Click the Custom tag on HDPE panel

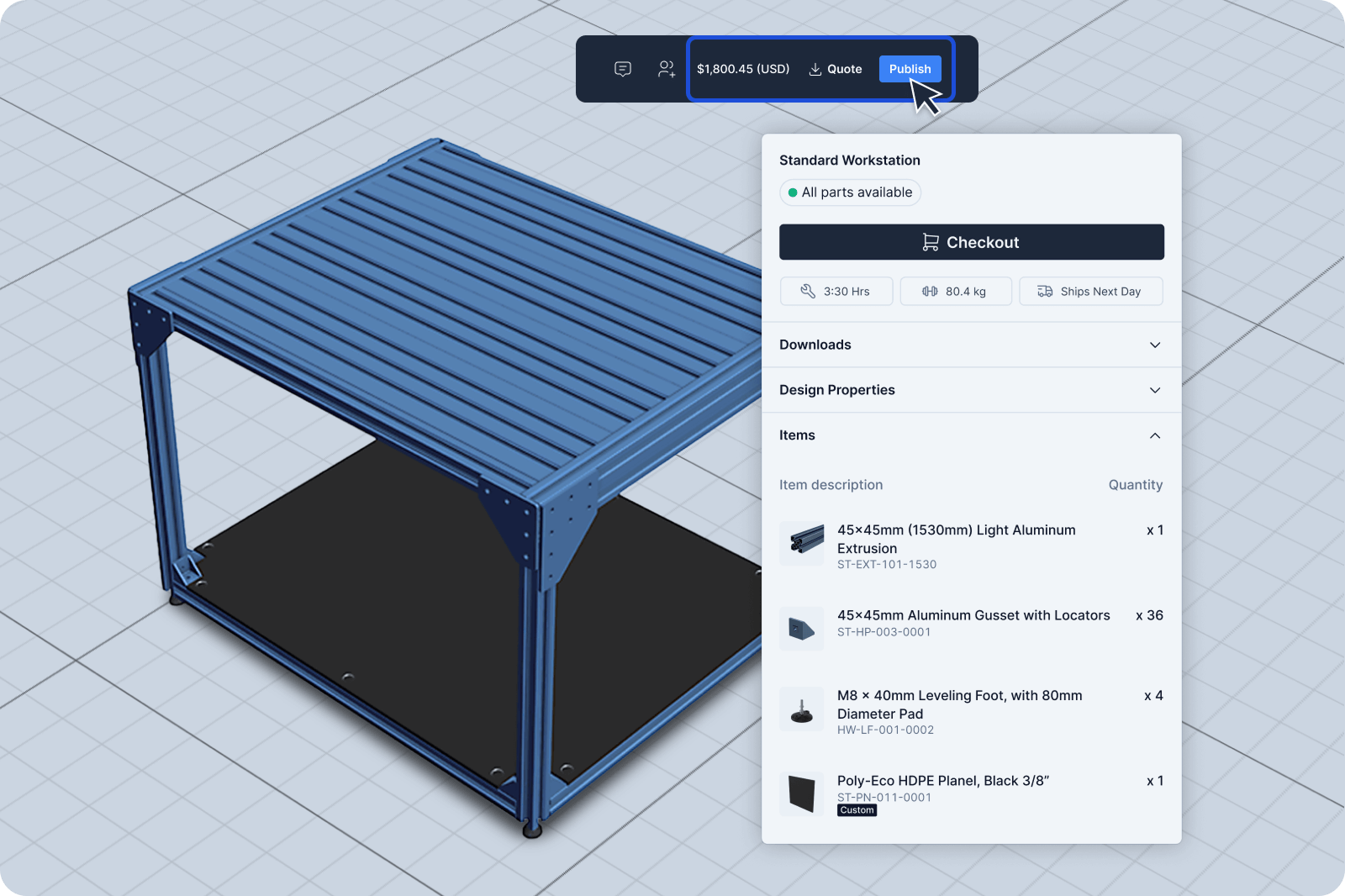point(857,810)
